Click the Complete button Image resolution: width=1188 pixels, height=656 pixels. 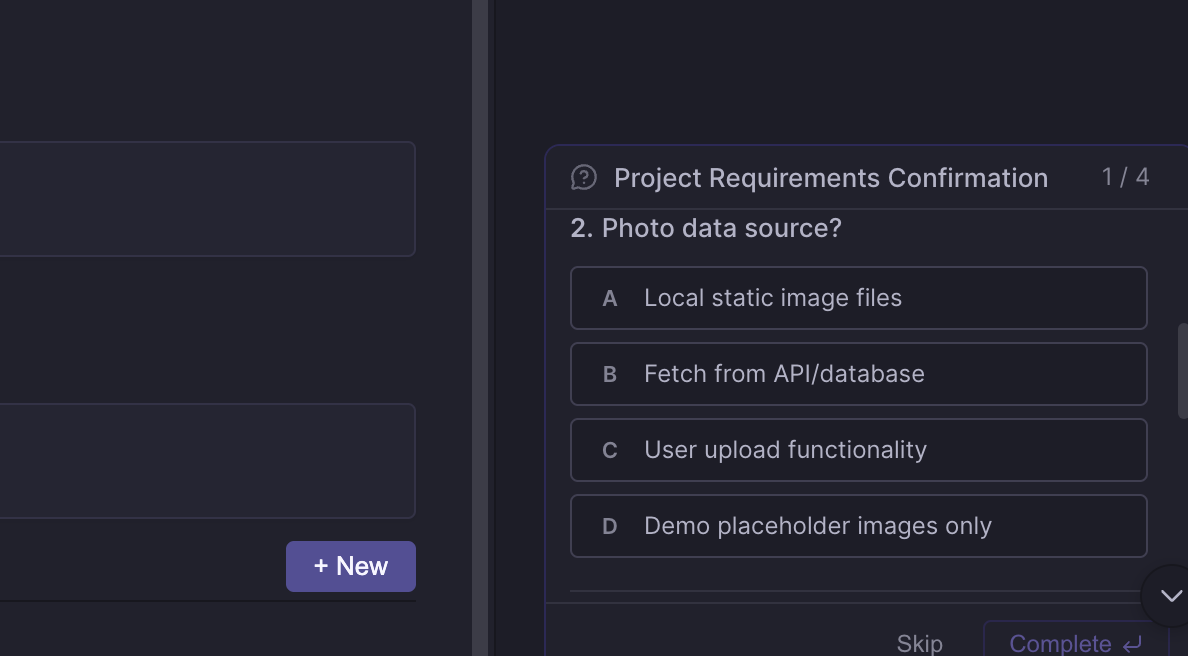pos(1060,643)
